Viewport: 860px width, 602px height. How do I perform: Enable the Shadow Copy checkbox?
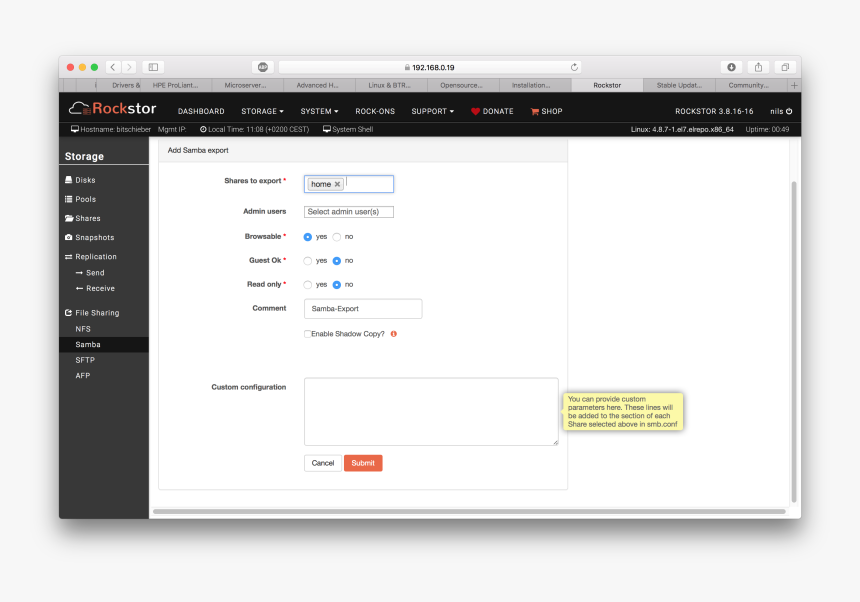point(307,334)
